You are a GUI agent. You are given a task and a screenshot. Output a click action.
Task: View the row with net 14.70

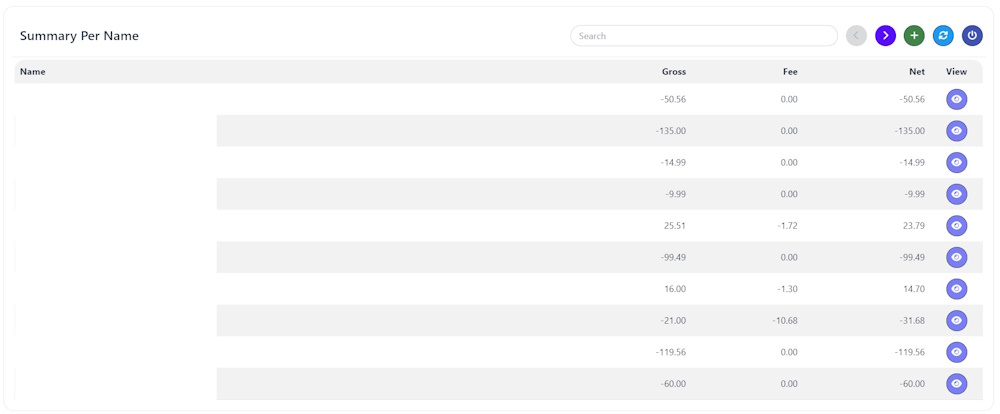pyautogui.click(x=957, y=289)
